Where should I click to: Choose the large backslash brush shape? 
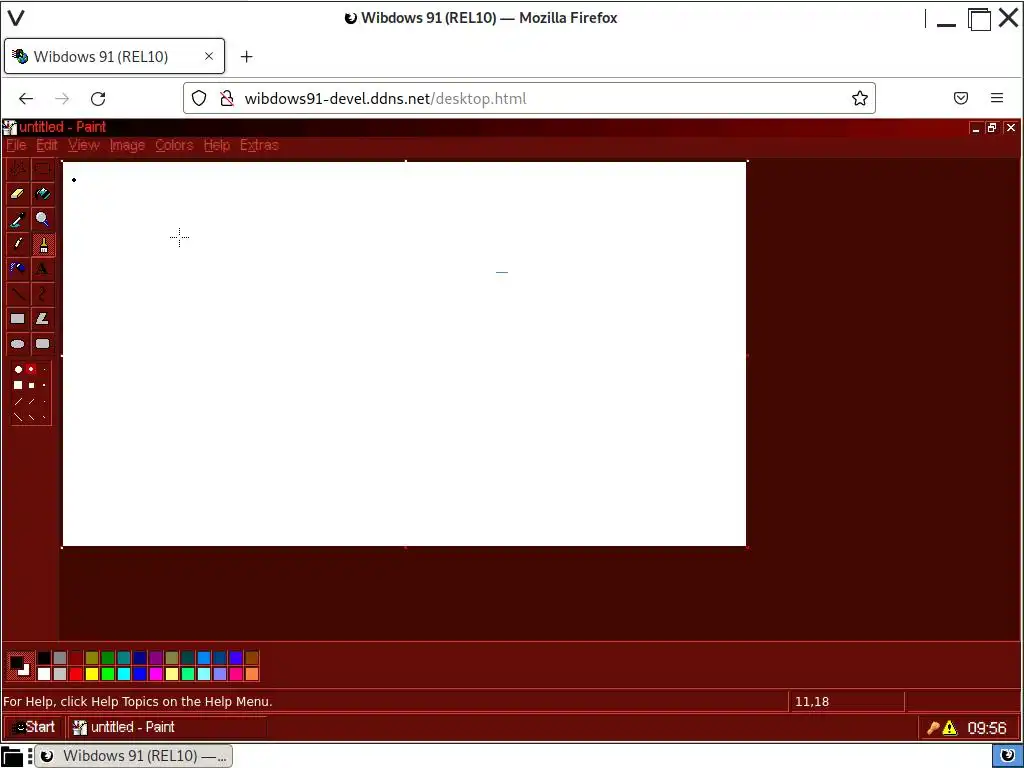[x=18, y=417]
